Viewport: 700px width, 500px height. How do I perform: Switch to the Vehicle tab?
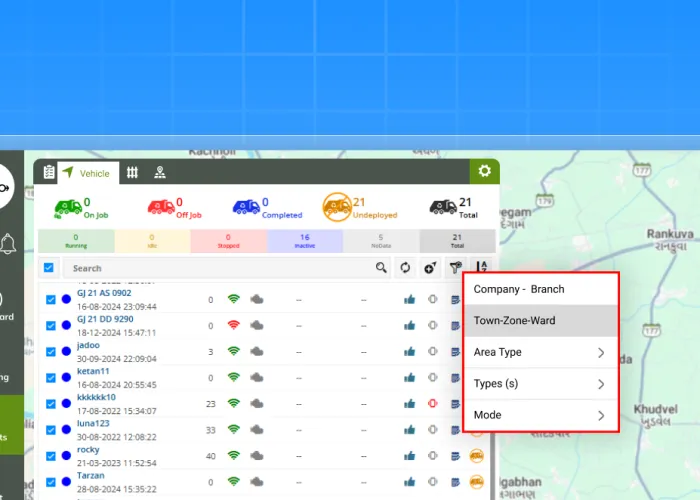pyautogui.click(x=87, y=173)
